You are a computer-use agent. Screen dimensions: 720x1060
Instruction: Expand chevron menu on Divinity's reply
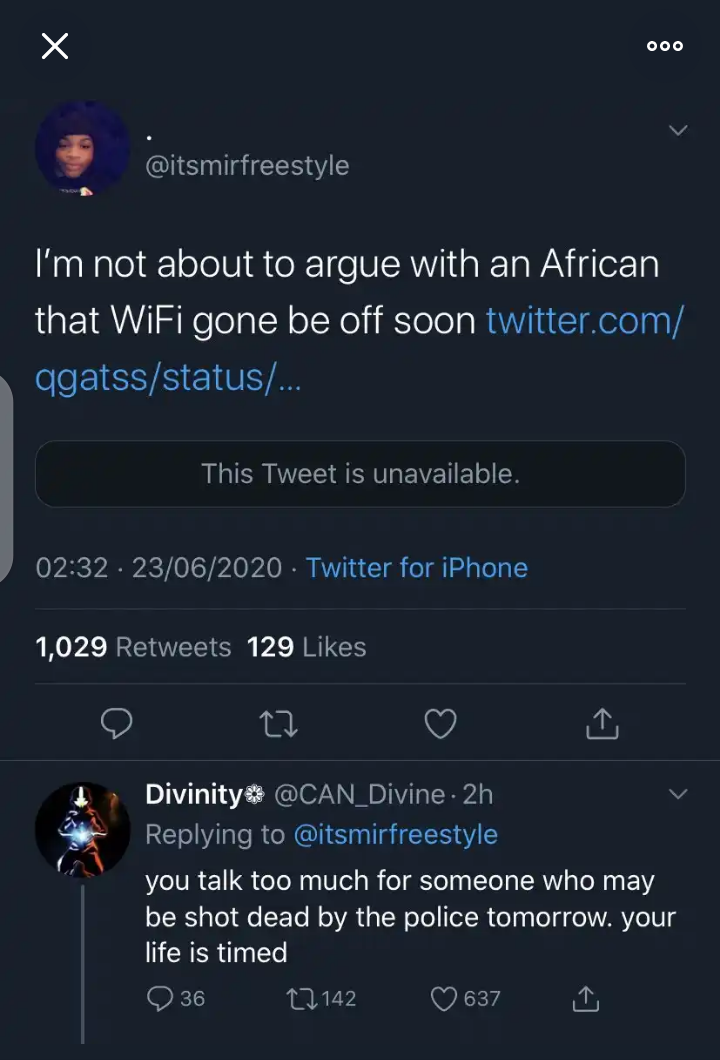click(x=677, y=795)
